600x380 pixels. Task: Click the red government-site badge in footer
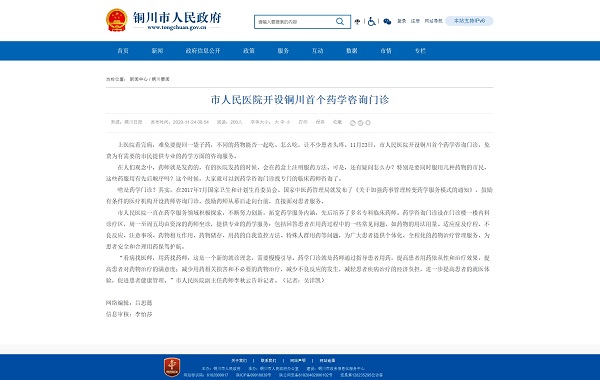coord(172,367)
